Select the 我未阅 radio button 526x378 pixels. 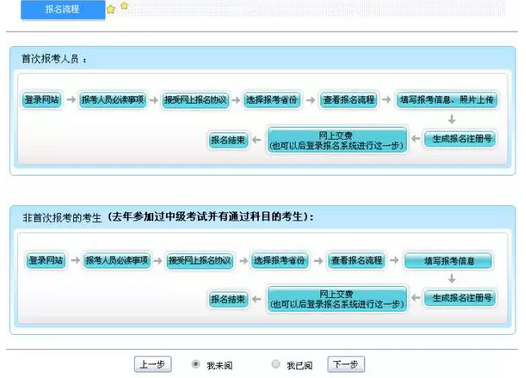pos(196,364)
